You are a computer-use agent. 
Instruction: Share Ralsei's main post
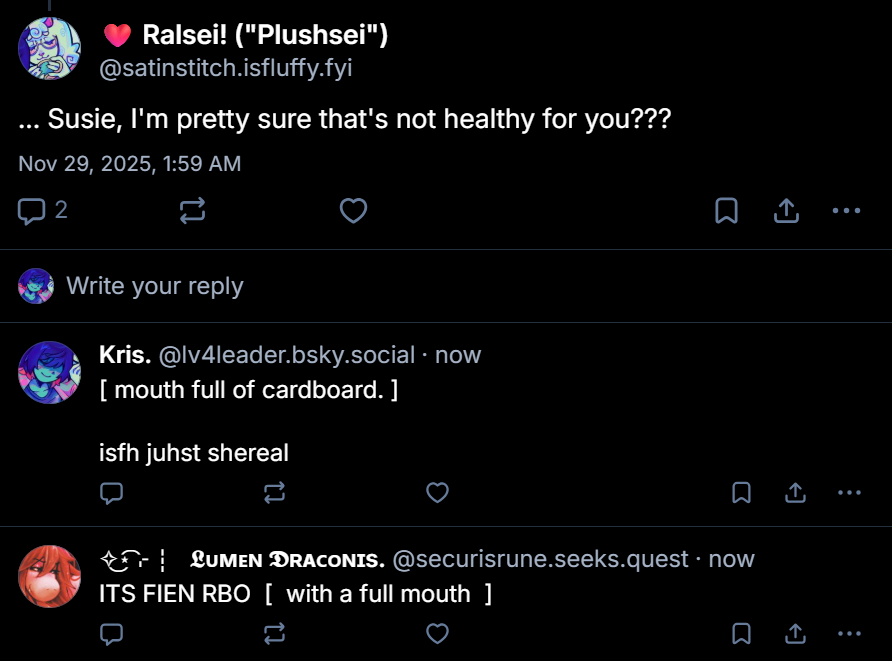[786, 210]
